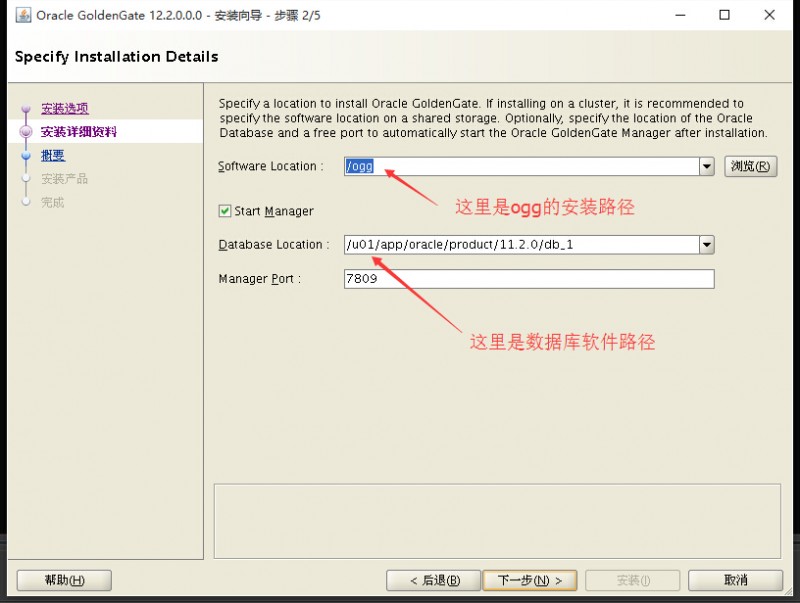This screenshot has width=800, height=603.
Task: Select the 摘要 step in sidebar
Action: (x=52, y=155)
